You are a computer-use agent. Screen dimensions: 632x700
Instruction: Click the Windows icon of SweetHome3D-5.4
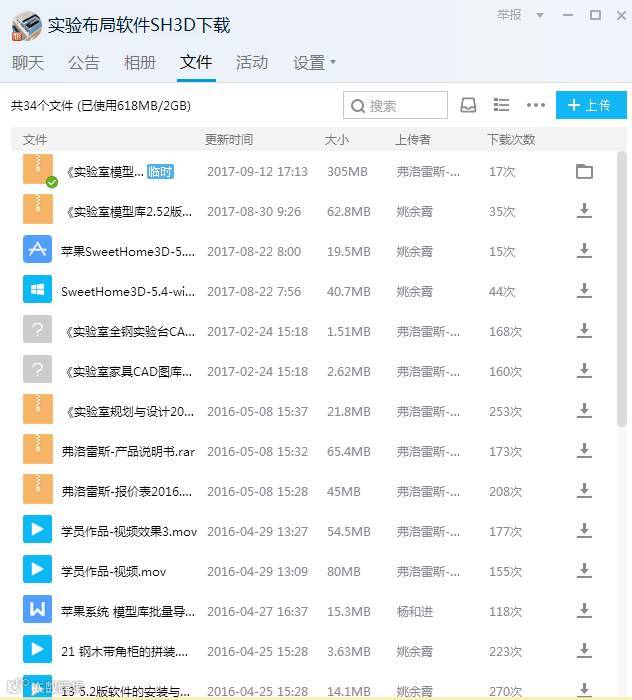coord(37,289)
